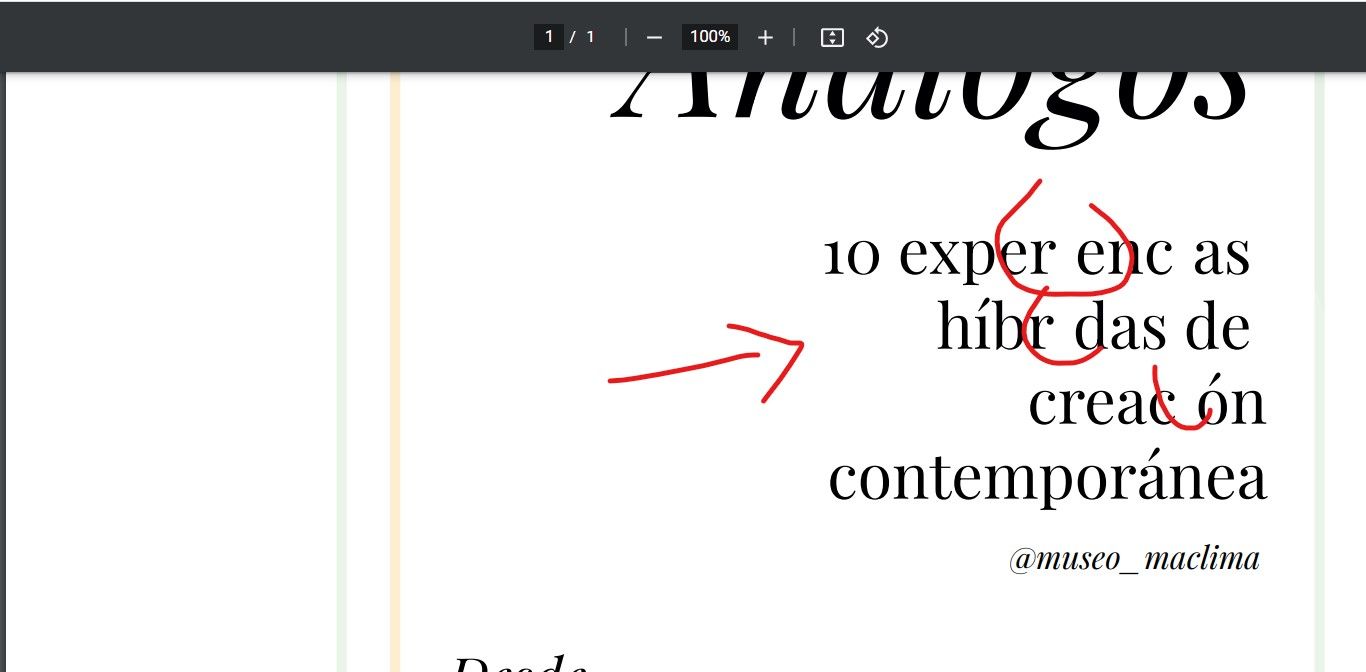The height and width of the screenshot is (672, 1366).
Task: Click the slash separator between page numbers
Action: 573,37
